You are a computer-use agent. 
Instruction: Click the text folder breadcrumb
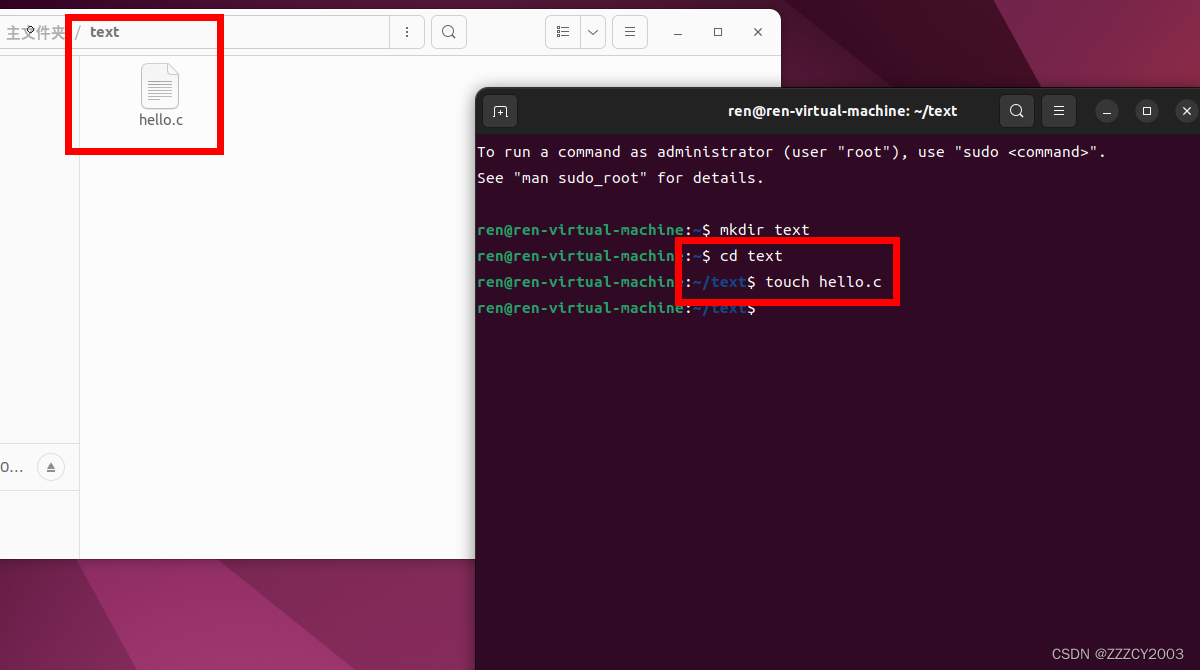tap(104, 32)
